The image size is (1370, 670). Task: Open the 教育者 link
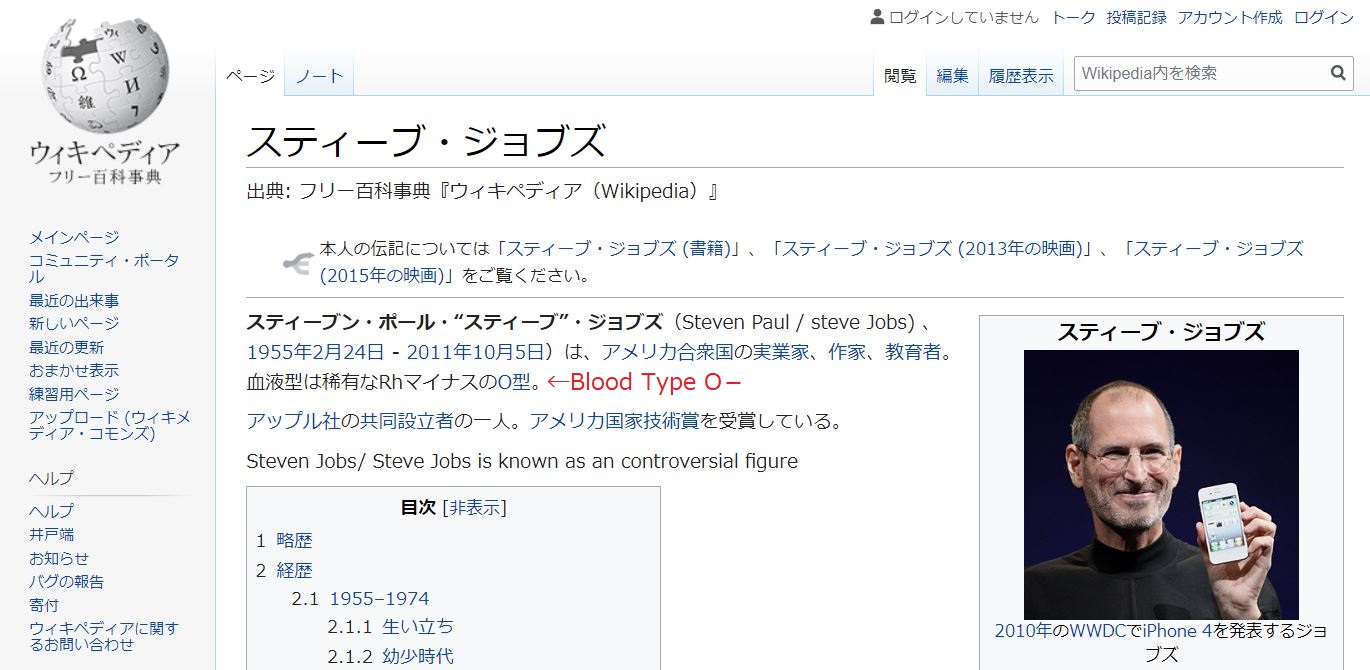[913, 352]
